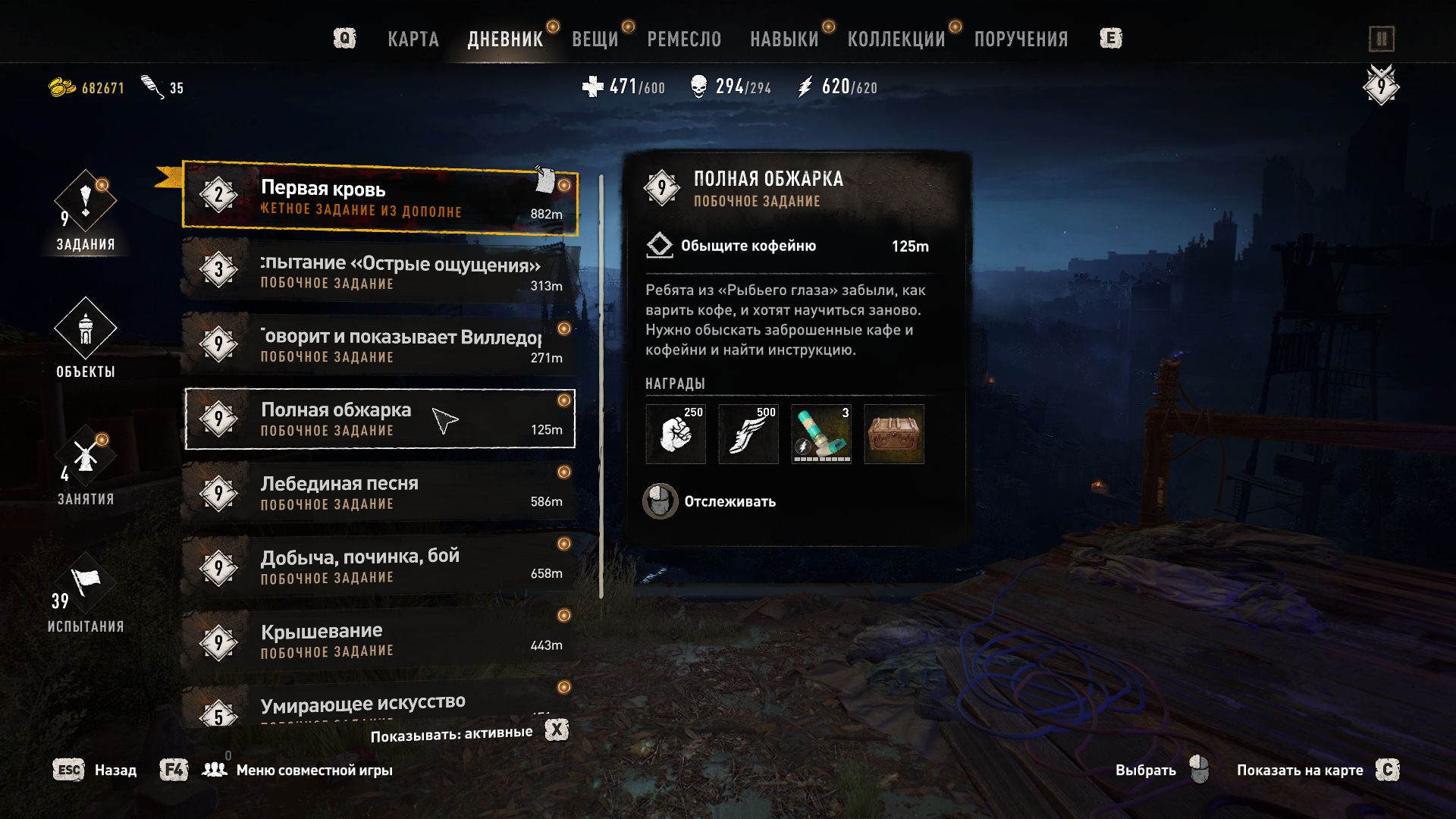Click the Назад back button
Image resolution: width=1456 pixels, height=819 pixels.
(x=95, y=770)
